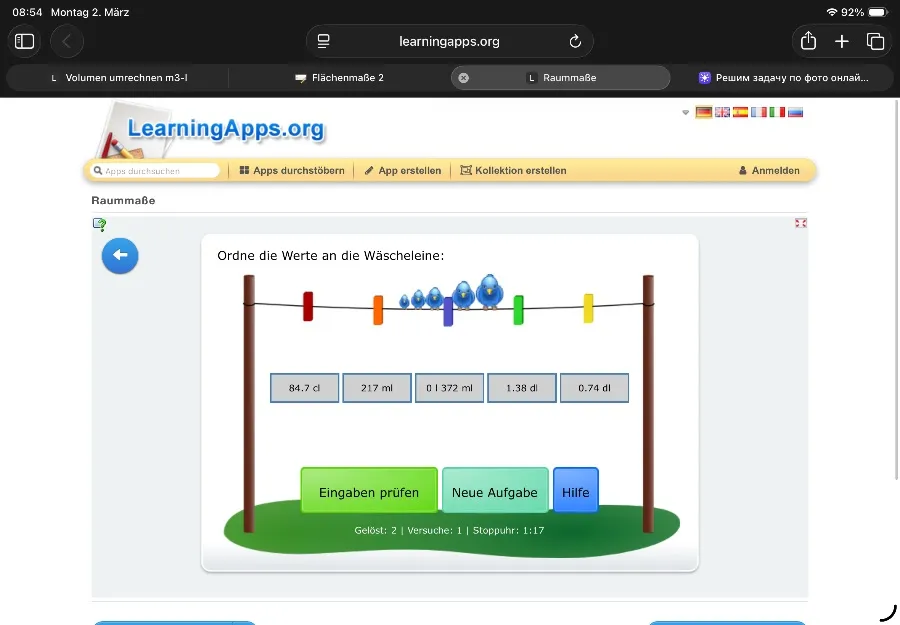Open App erstellen menu item
Image resolution: width=900 pixels, height=625 pixels.
403,170
